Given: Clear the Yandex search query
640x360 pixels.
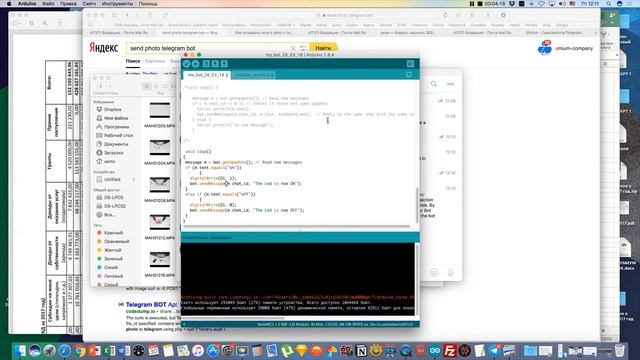Looking at the screenshot, I should pyautogui.click(x=293, y=48).
